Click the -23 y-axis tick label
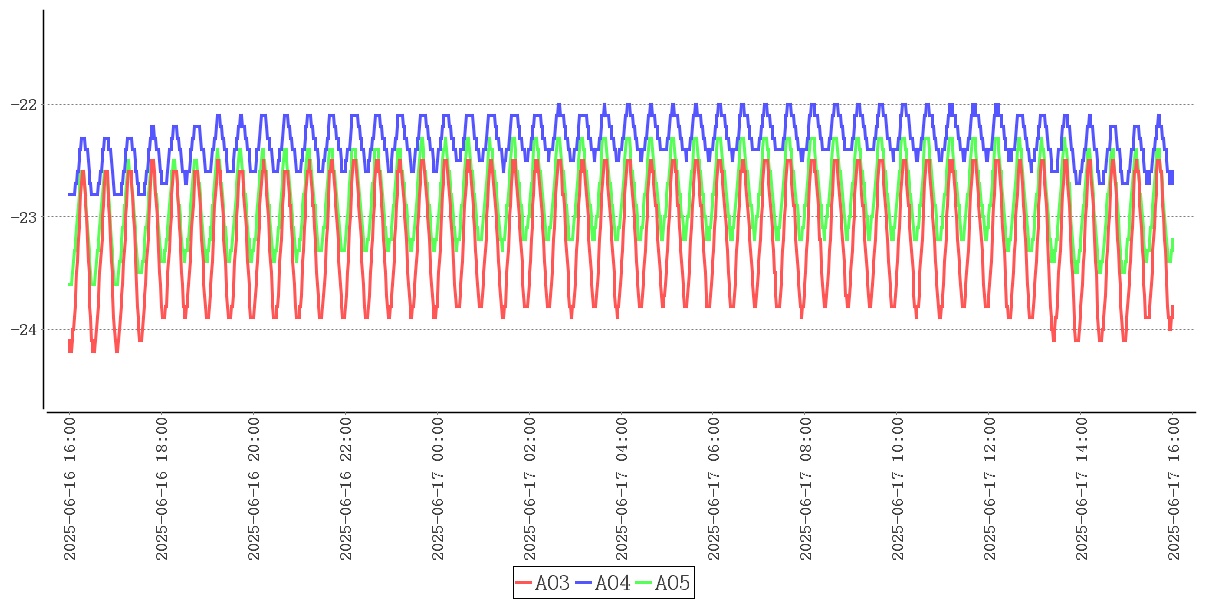1207x600 pixels. (23, 217)
